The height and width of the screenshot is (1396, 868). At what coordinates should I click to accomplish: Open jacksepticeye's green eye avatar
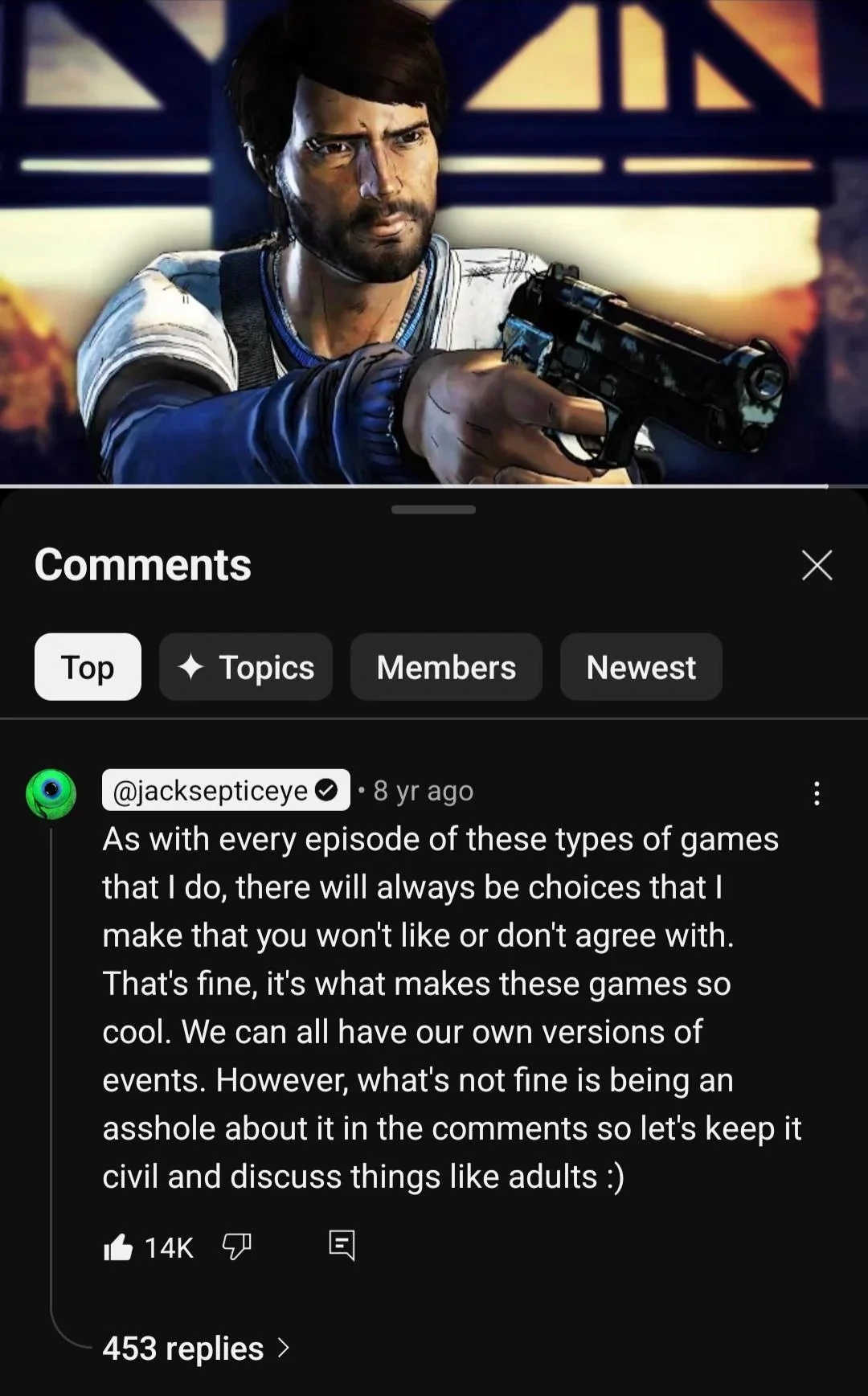[x=51, y=793]
